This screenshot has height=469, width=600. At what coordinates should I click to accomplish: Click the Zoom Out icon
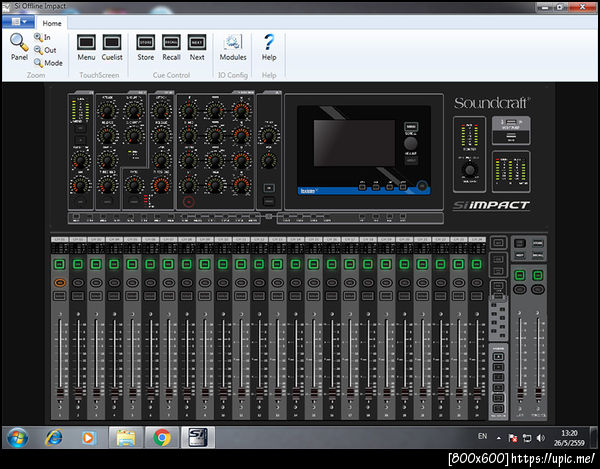(x=38, y=50)
